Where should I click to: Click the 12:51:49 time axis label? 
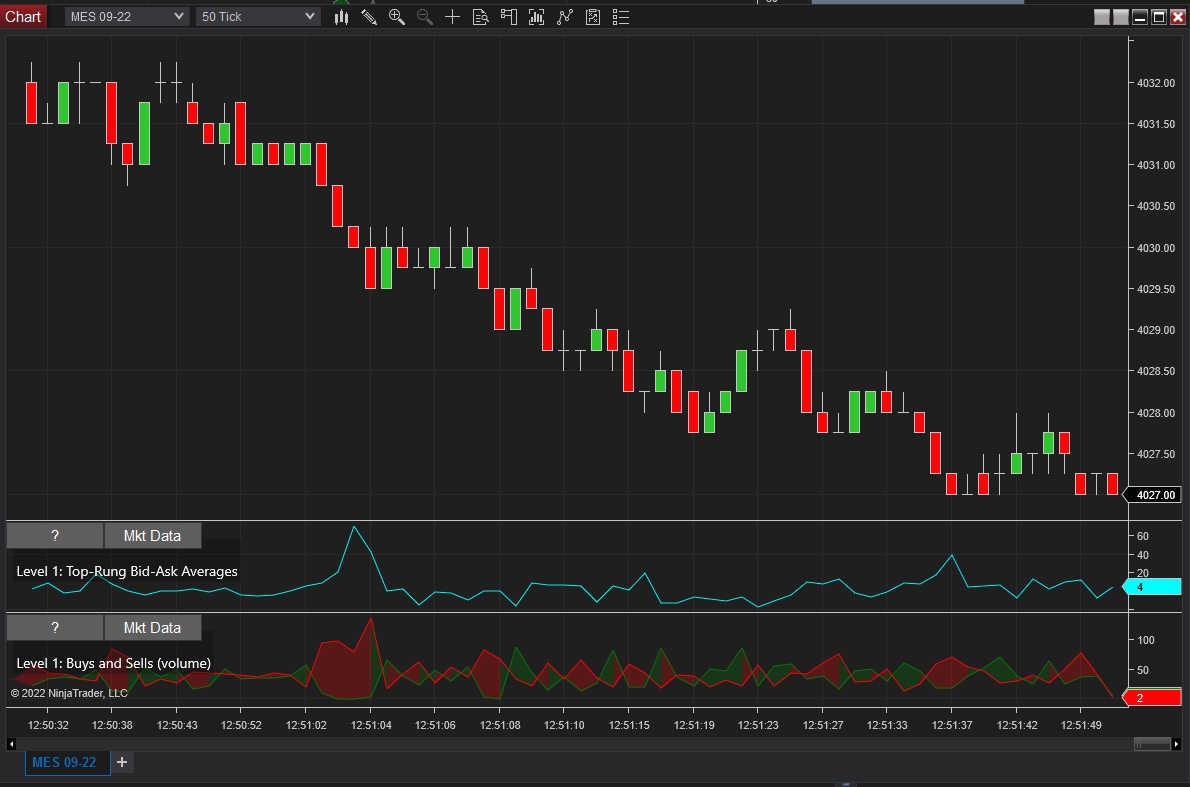1081,725
